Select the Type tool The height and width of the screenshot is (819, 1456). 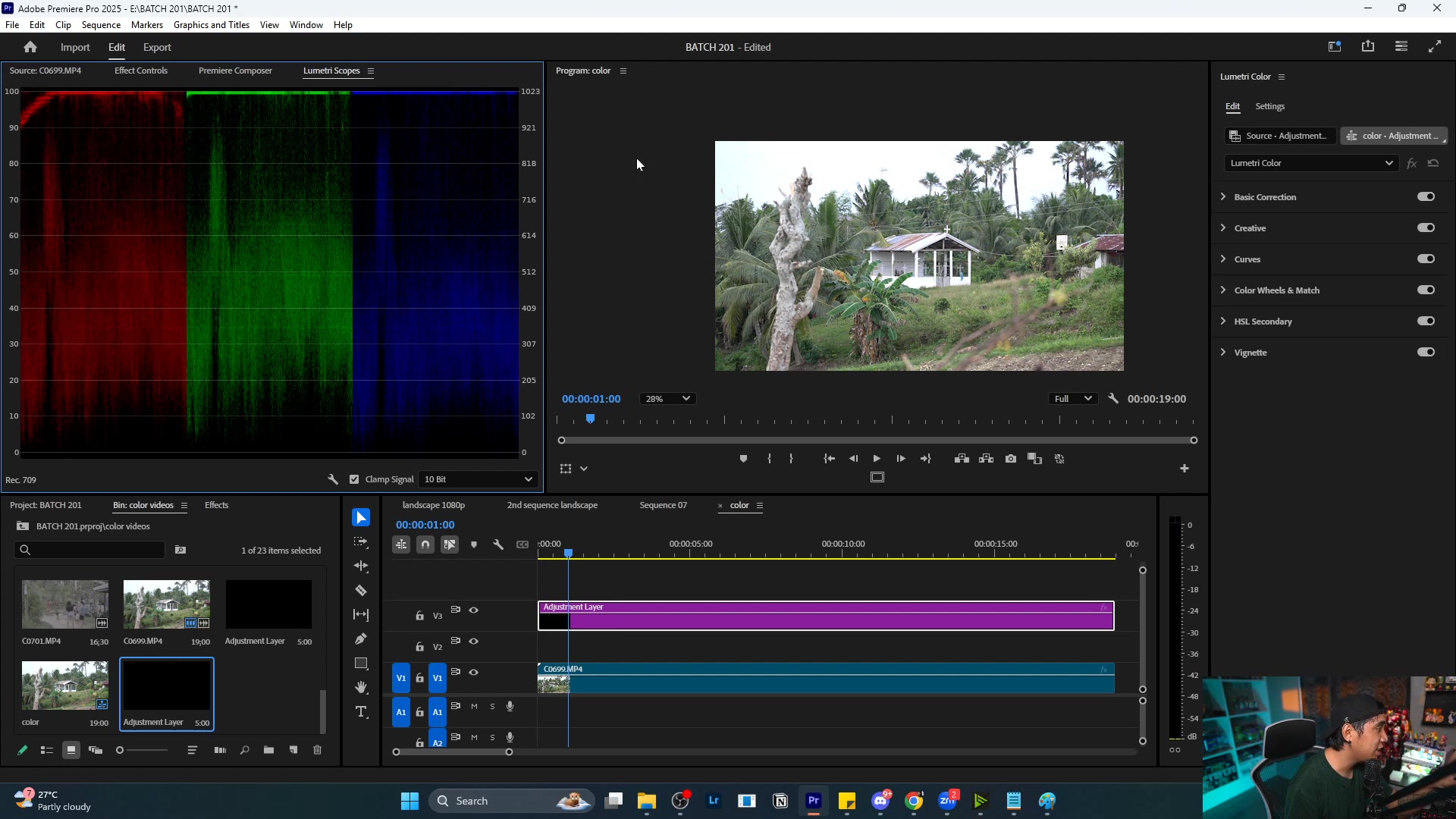[361, 712]
